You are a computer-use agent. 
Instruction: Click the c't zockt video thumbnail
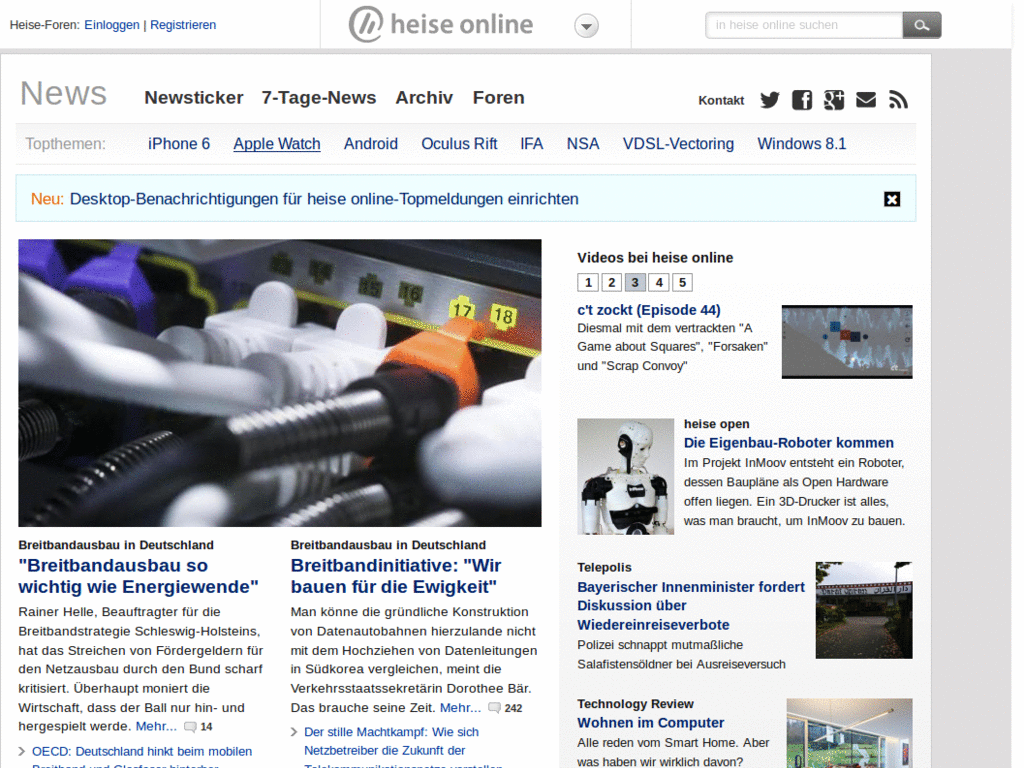846,341
